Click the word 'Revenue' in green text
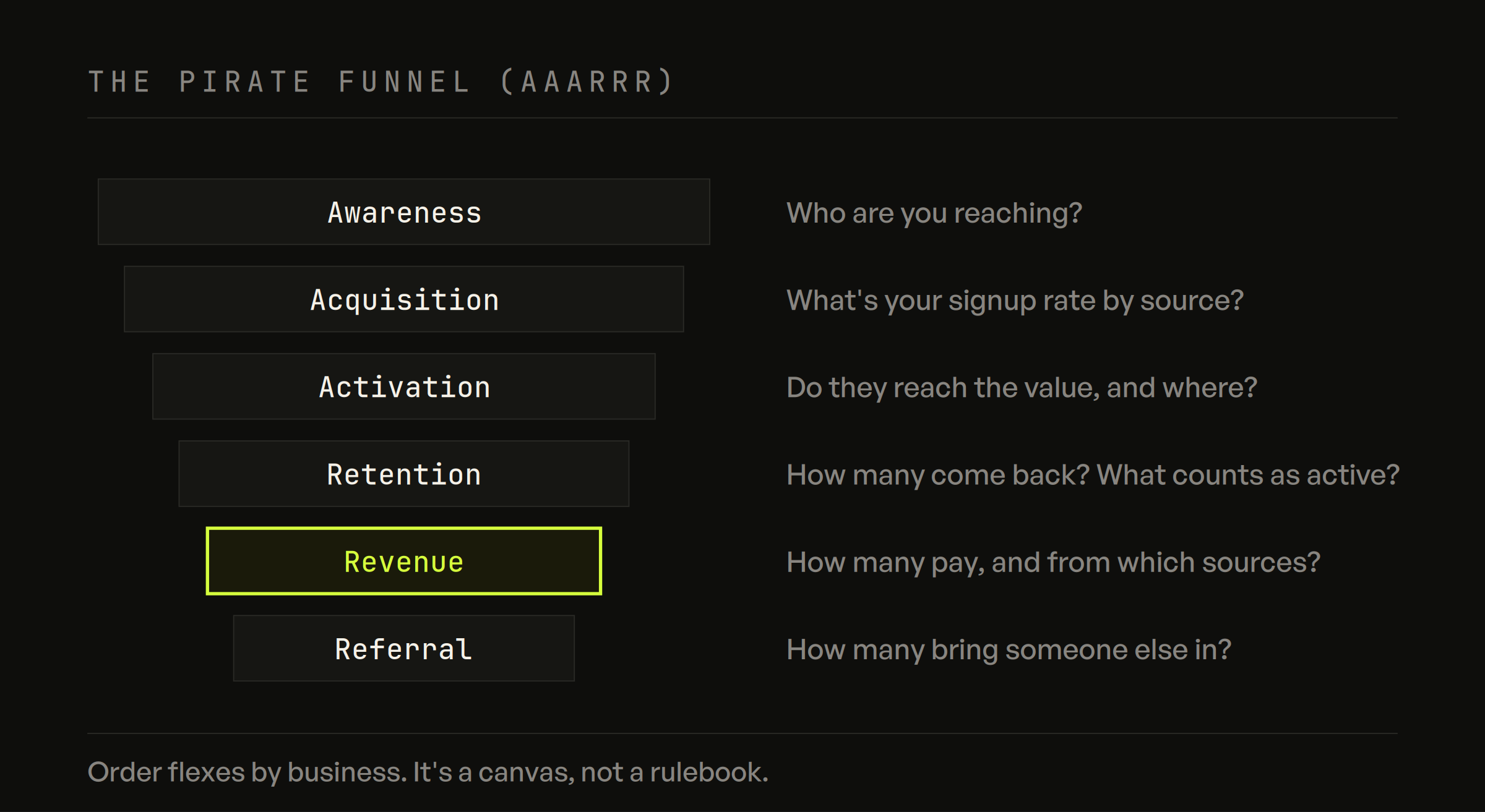 pyautogui.click(x=404, y=562)
